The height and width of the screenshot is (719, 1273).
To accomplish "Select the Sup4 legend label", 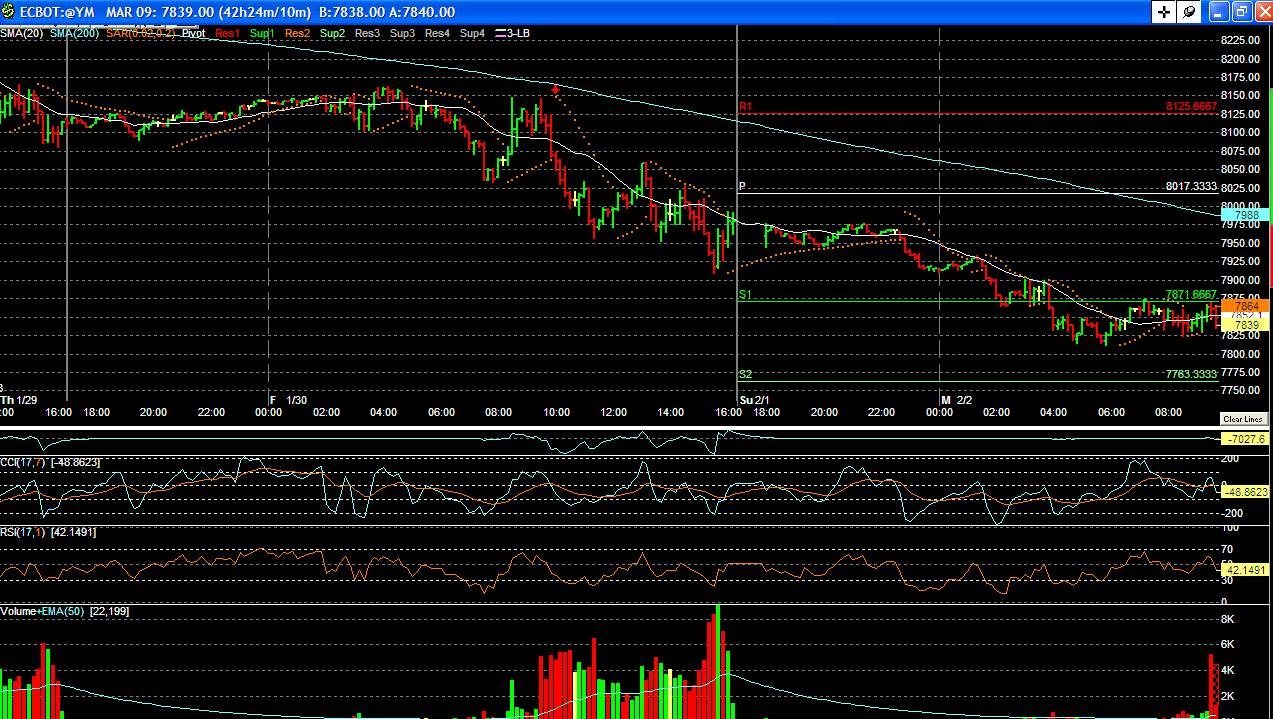I will point(472,33).
